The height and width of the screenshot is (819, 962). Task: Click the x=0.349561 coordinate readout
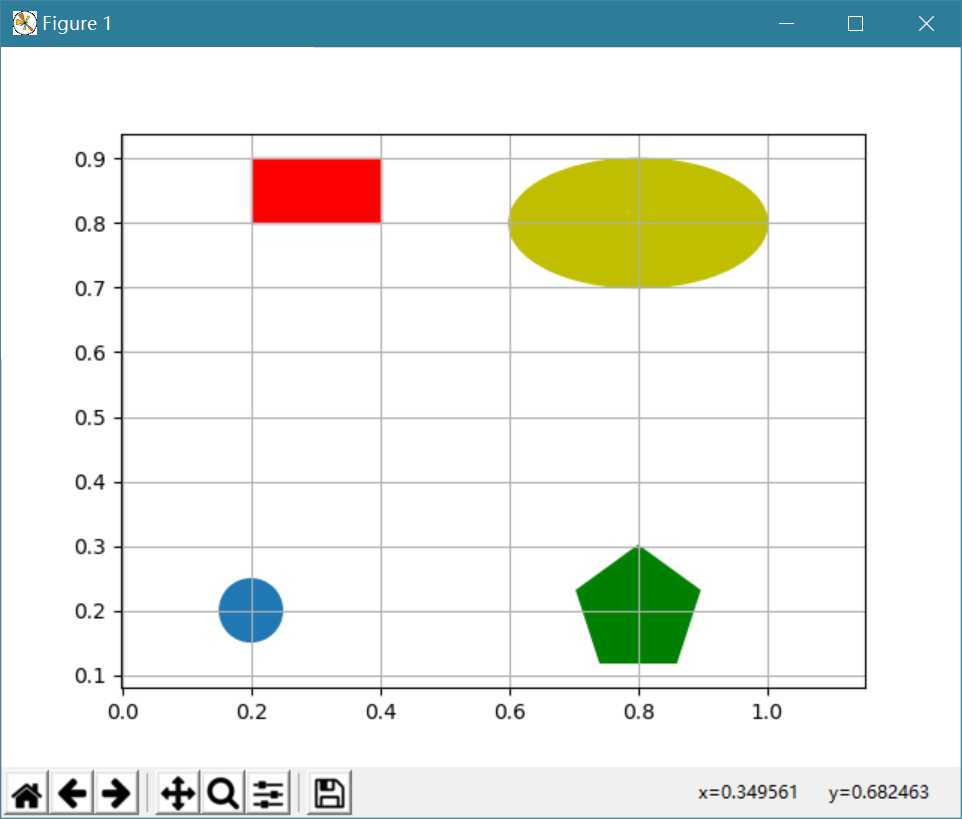pos(747,792)
